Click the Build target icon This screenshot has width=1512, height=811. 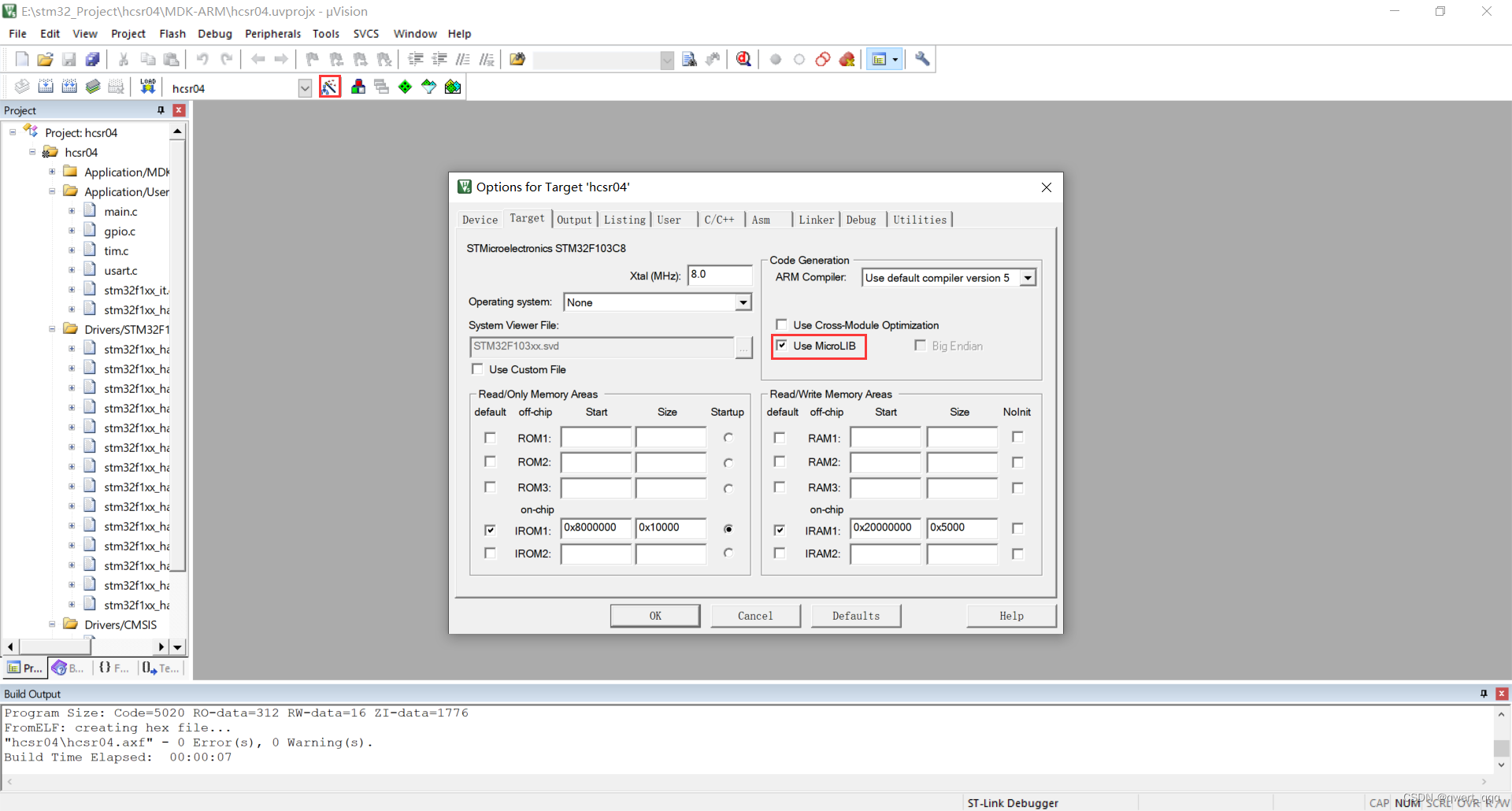pyautogui.click(x=46, y=87)
